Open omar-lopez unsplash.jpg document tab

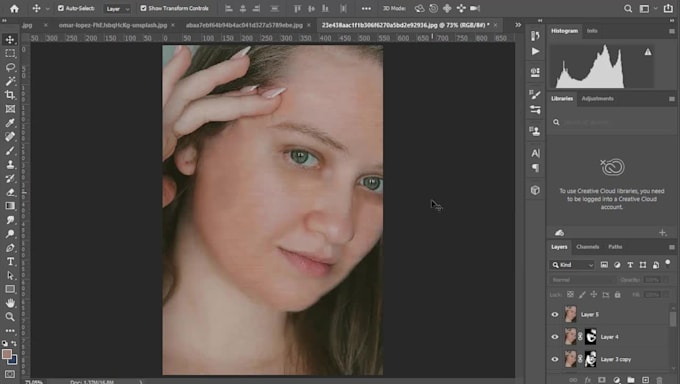click(x=113, y=25)
